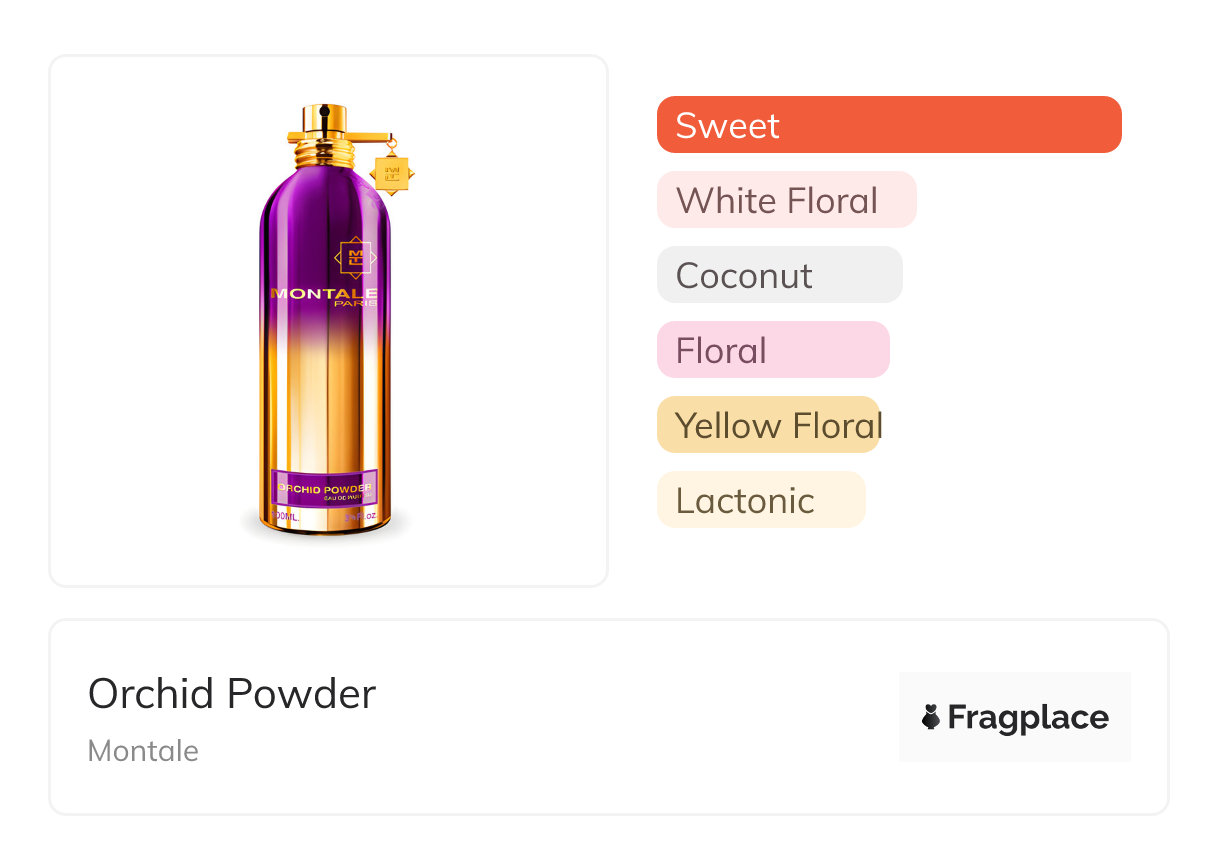Click the Fragplace perfume bottle logo icon

click(931, 717)
